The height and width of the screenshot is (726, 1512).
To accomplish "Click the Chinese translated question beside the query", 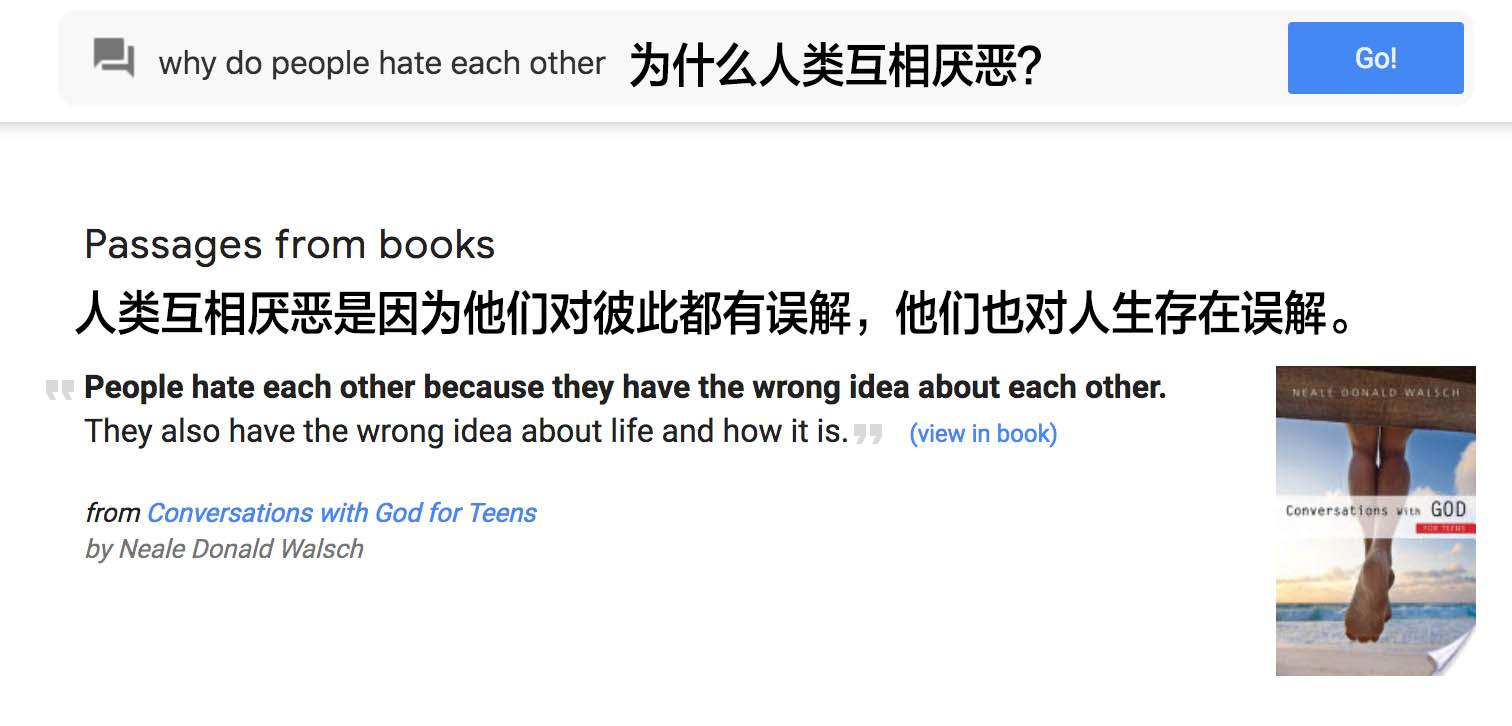I will [x=835, y=67].
